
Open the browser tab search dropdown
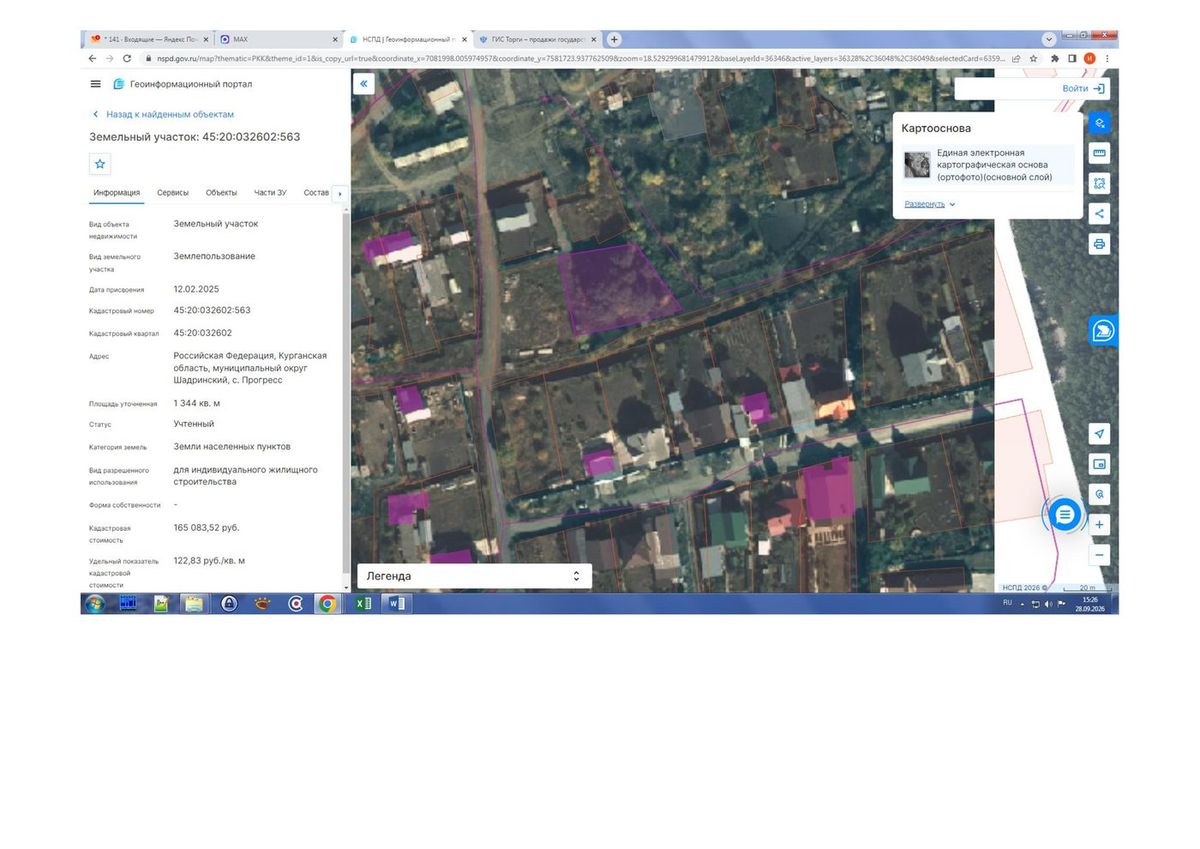pos(1049,39)
